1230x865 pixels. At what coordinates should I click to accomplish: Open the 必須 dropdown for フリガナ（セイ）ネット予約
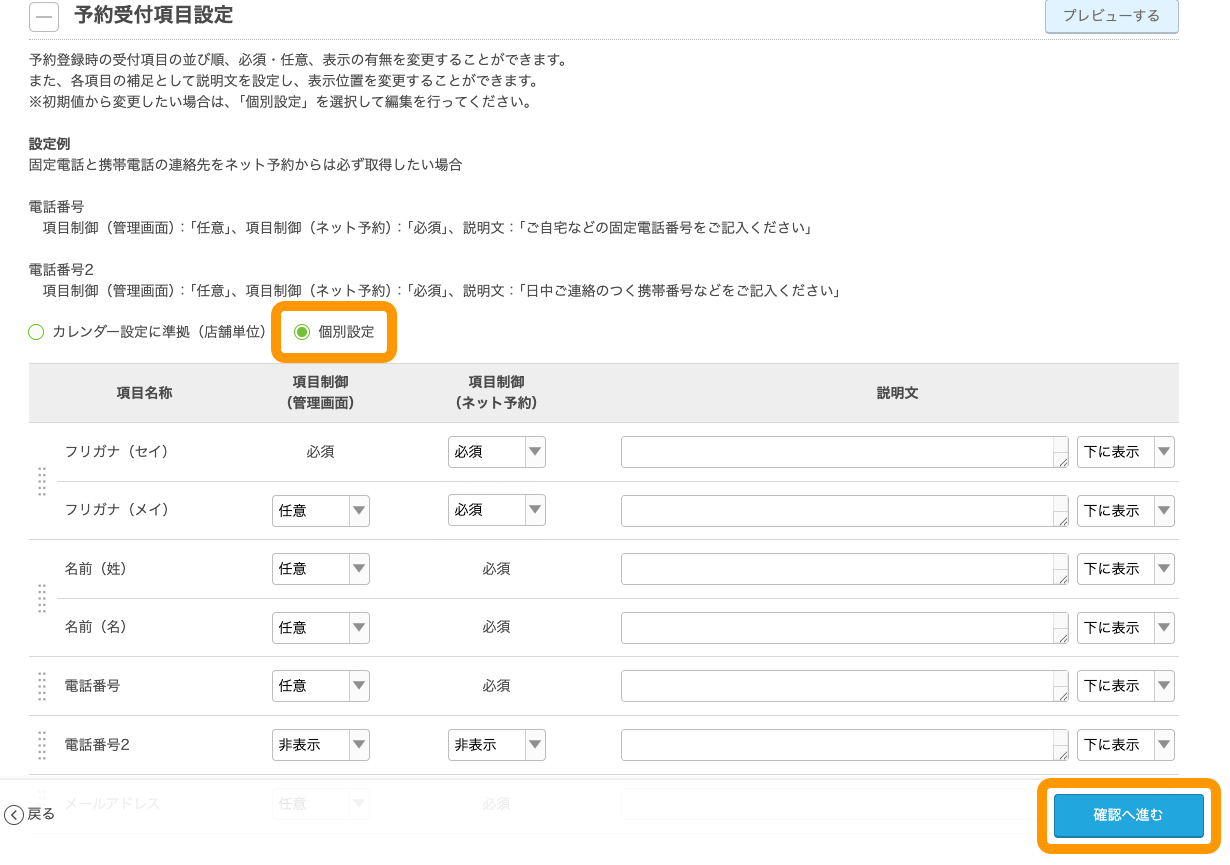(x=497, y=452)
